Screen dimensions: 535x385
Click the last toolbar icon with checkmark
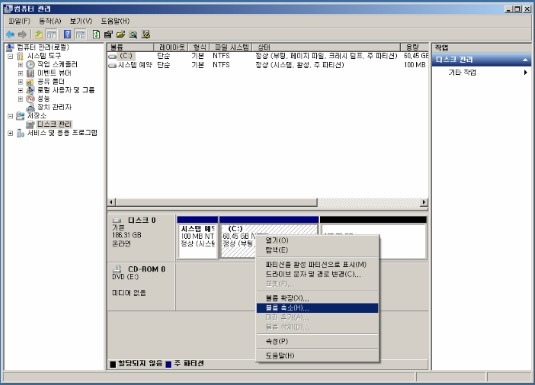tap(146, 34)
